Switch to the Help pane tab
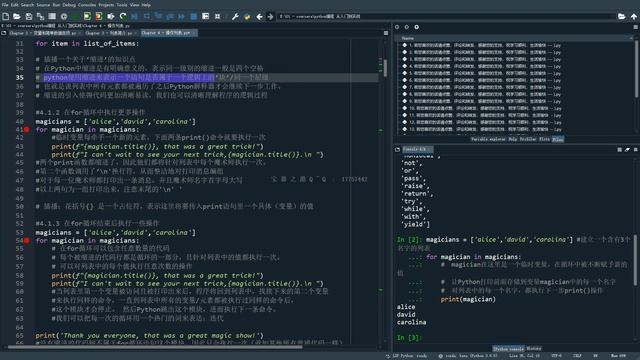Viewport: 640px width, 360px height. (x=513, y=140)
